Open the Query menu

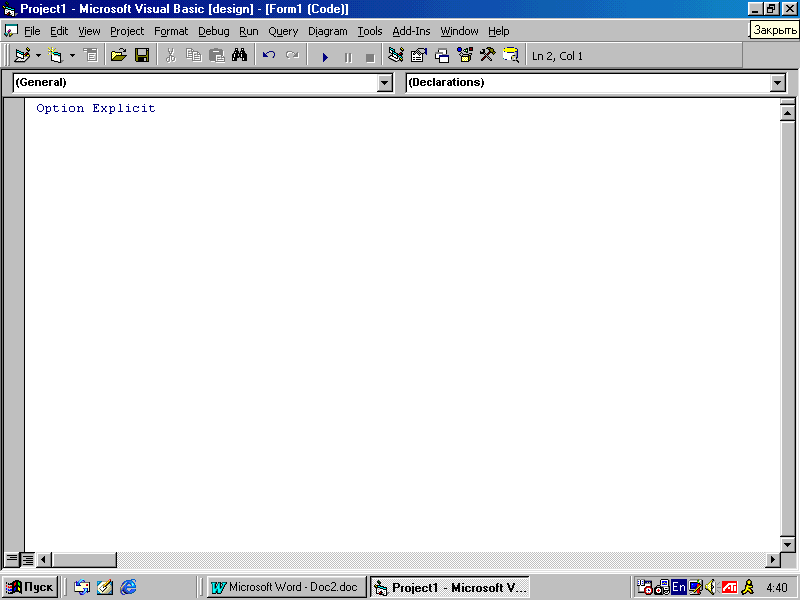[x=283, y=31]
